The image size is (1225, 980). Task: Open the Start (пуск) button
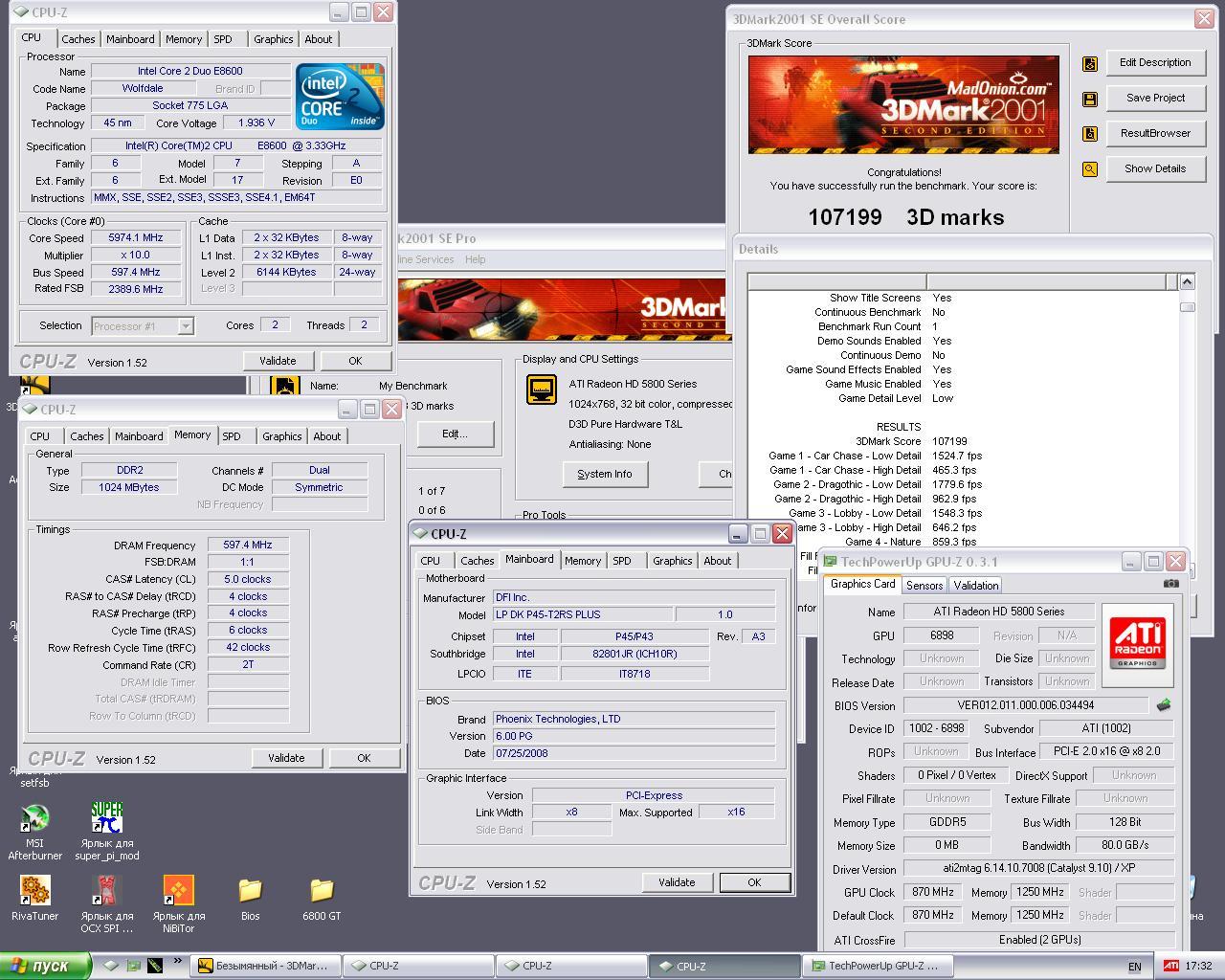(x=45, y=966)
